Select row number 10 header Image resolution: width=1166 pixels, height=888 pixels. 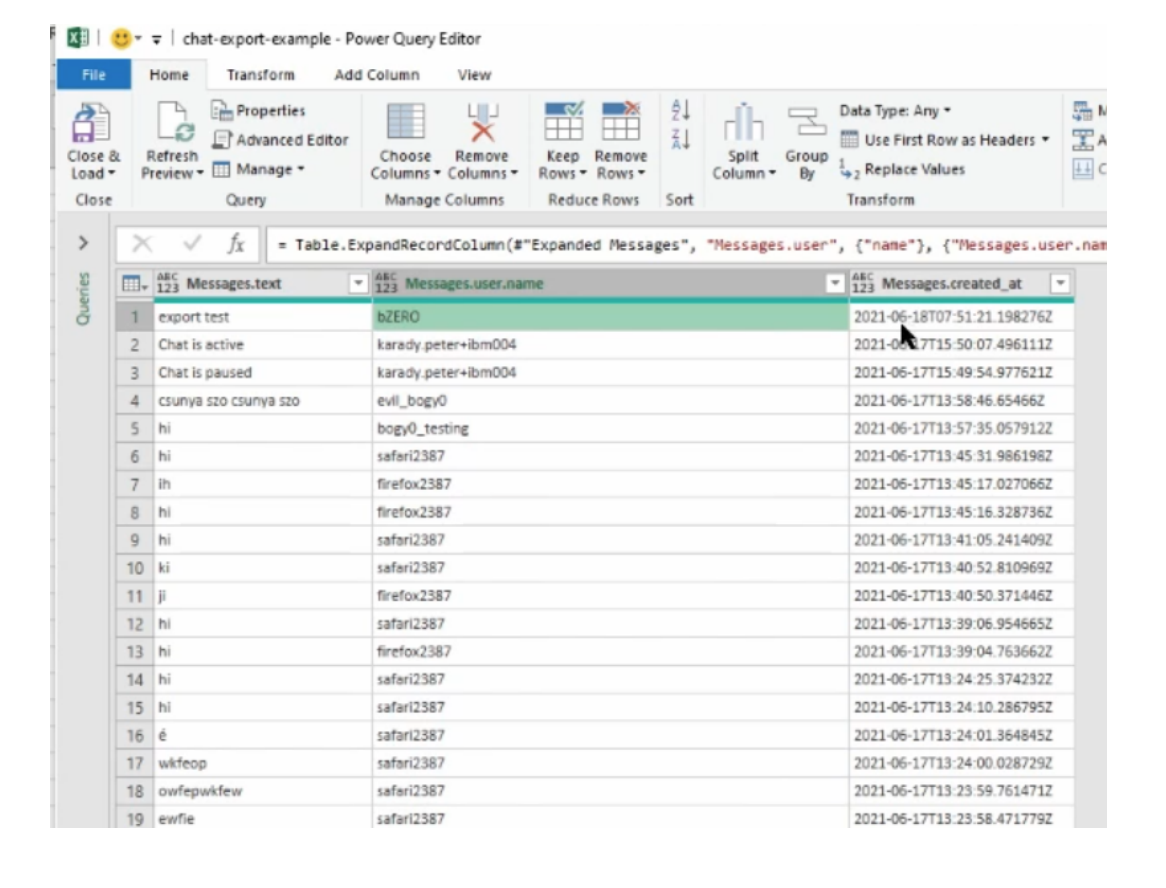(x=135, y=568)
